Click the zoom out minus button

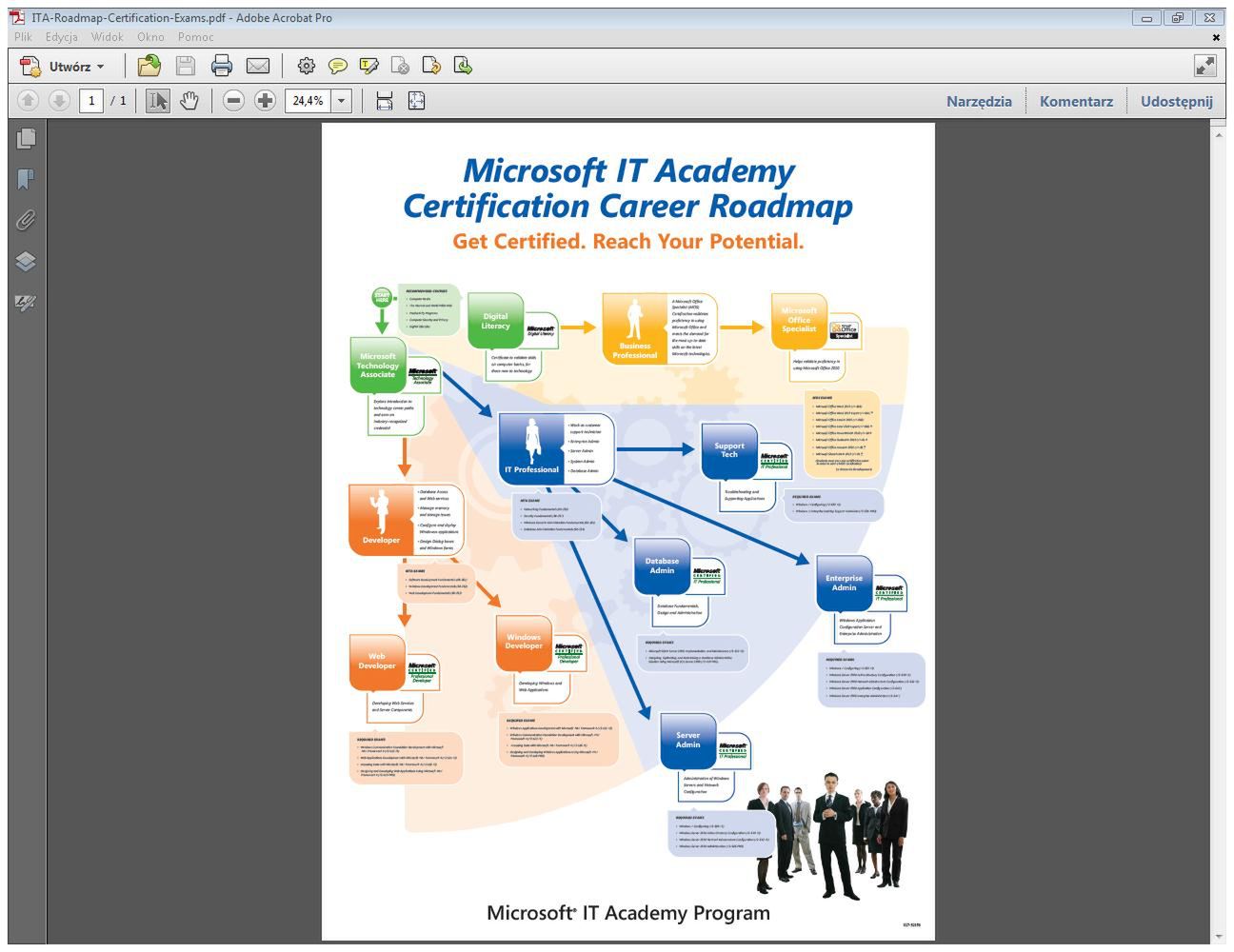pos(233,100)
